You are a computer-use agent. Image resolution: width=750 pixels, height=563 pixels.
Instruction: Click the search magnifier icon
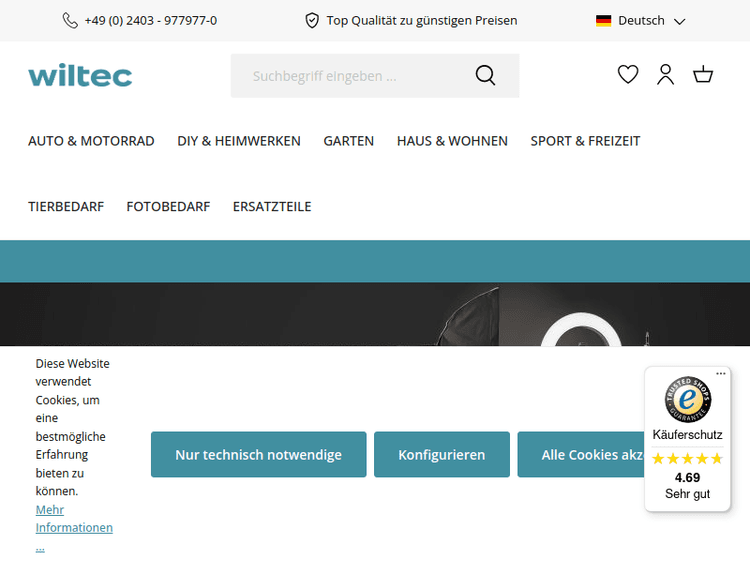[485, 76]
